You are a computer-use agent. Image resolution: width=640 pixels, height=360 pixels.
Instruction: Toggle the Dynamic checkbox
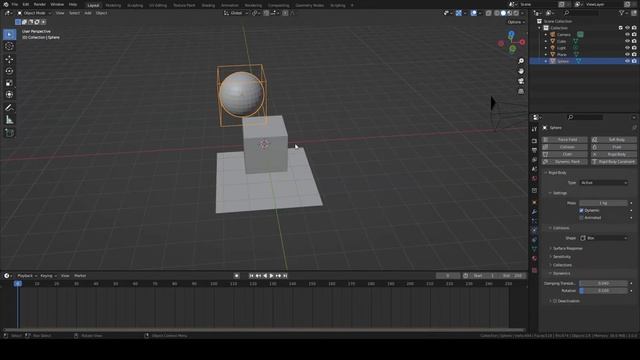(582, 211)
